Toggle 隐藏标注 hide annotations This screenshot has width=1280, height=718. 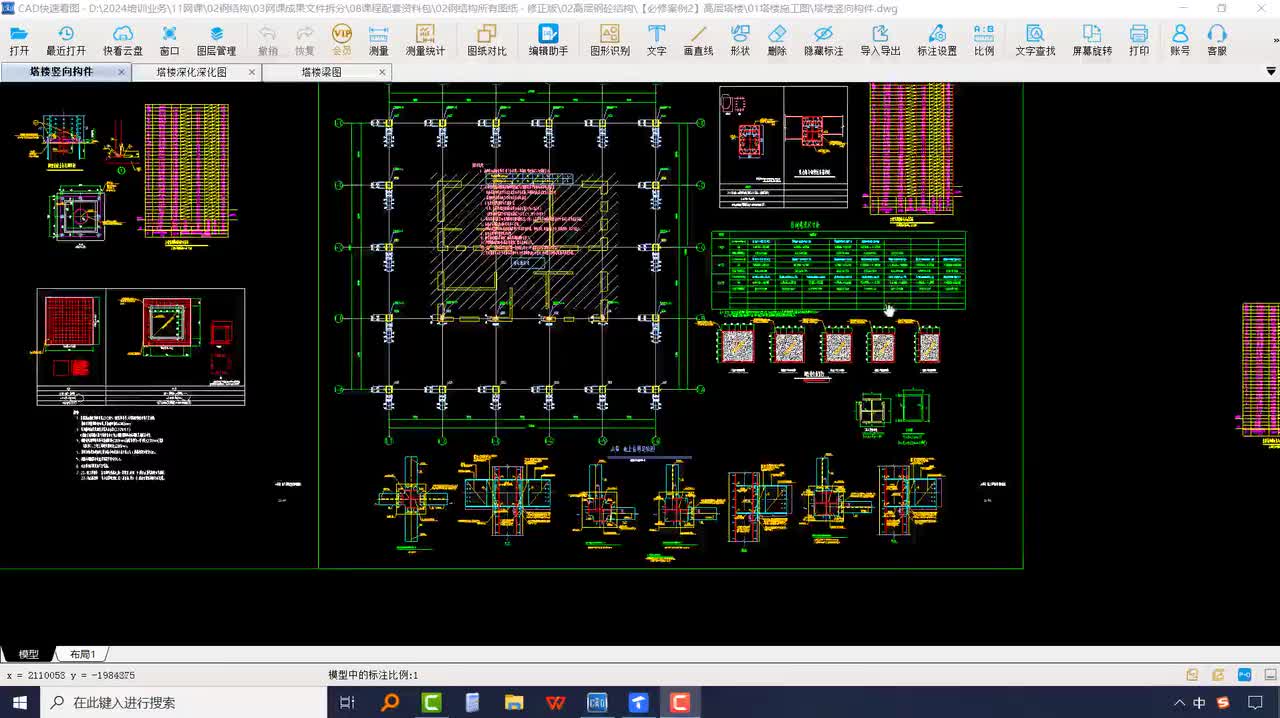[823, 40]
